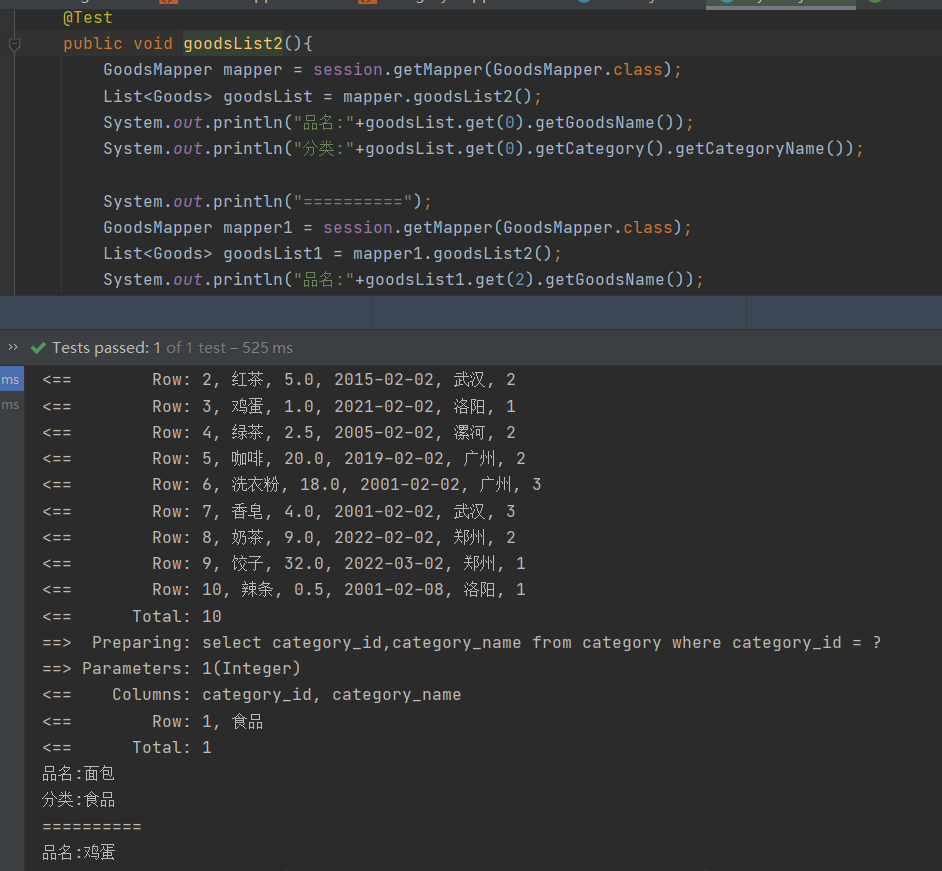Select the second, unhighlighted test duration row
The width and height of the screenshot is (942, 871).
[11, 405]
